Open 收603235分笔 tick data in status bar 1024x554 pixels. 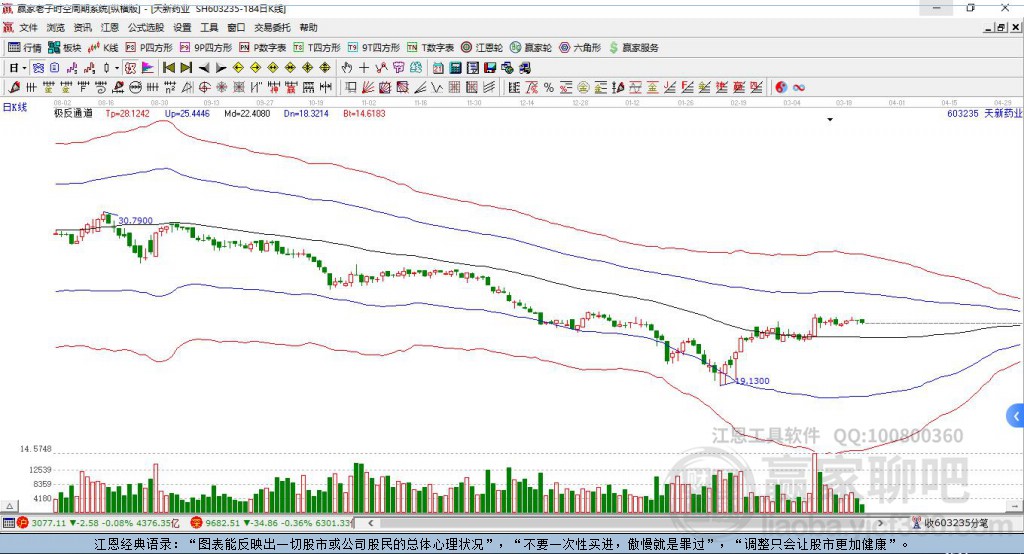[950, 523]
